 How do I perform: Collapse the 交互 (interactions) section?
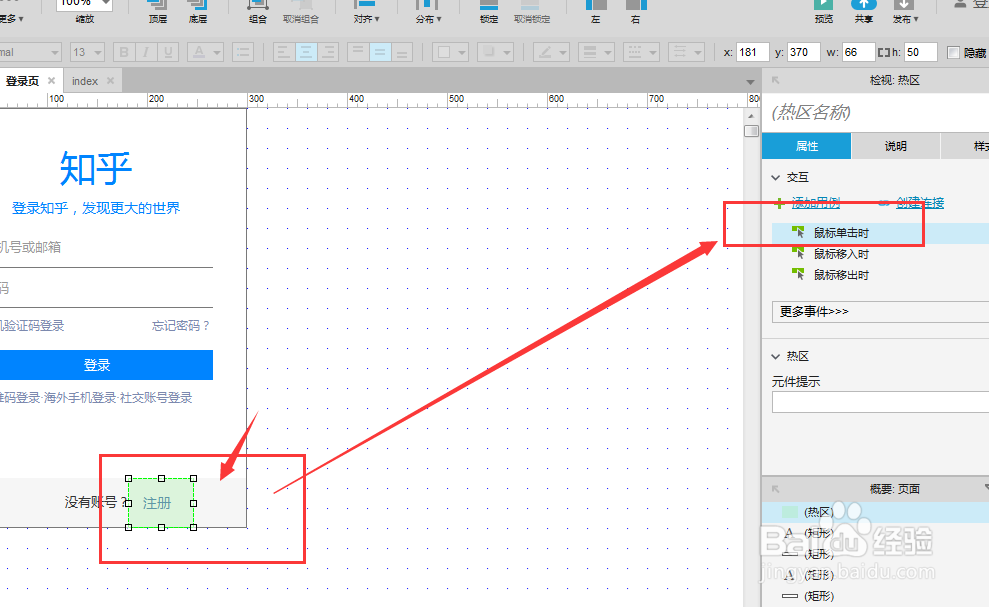(x=776, y=177)
